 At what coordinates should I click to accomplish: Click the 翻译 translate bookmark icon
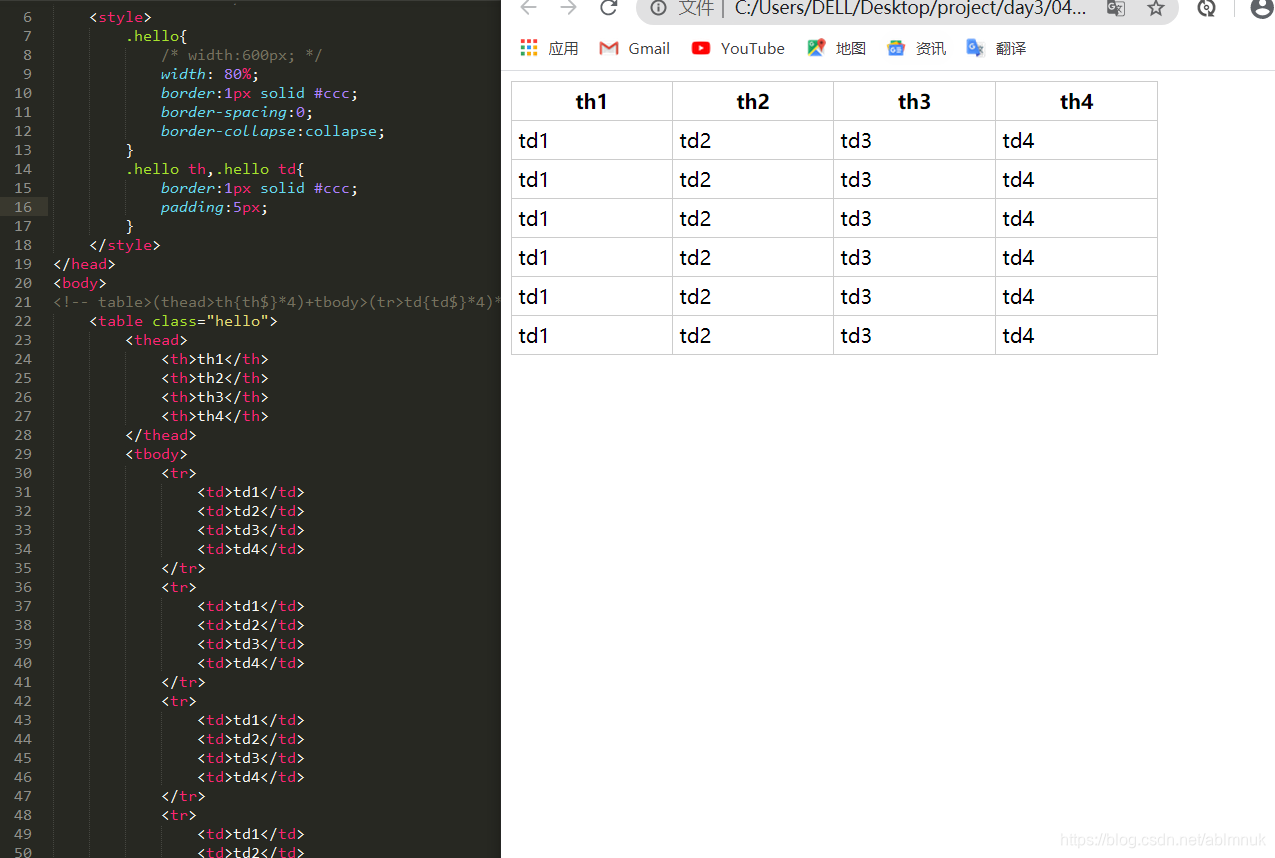point(975,48)
